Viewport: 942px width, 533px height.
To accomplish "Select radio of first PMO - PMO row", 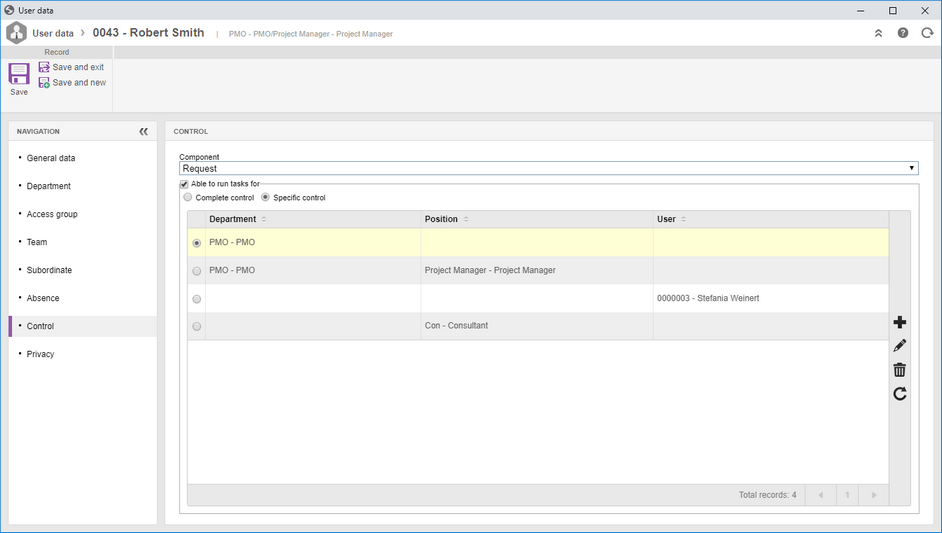I will [x=196, y=243].
